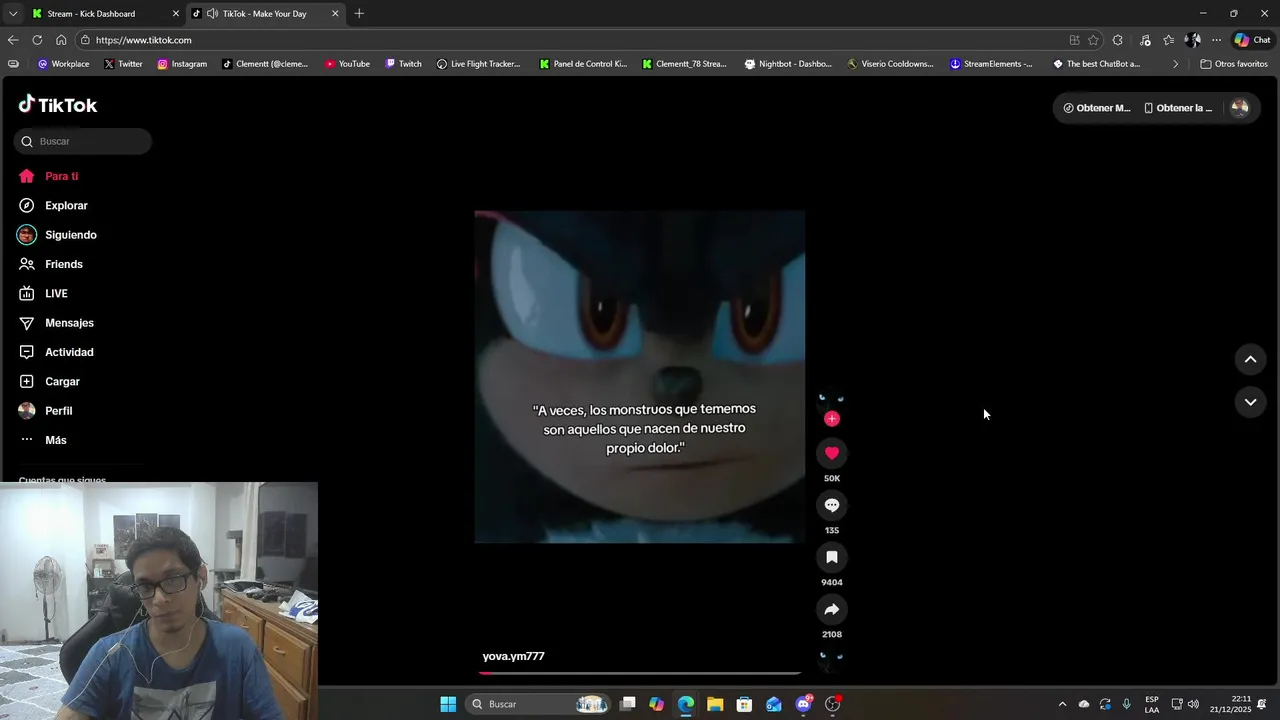Open the Microsoft Store icon in the taskbar
The width and height of the screenshot is (1280, 720).
tap(744, 704)
